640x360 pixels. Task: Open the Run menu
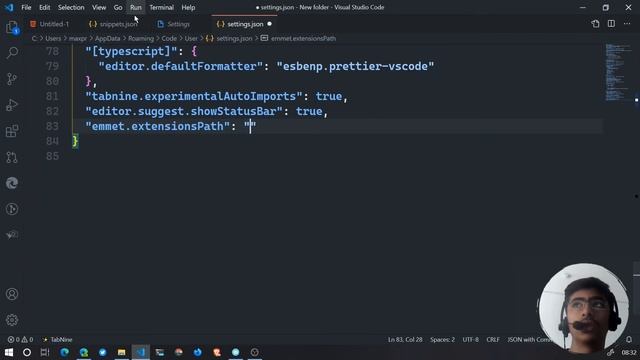coord(136,7)
